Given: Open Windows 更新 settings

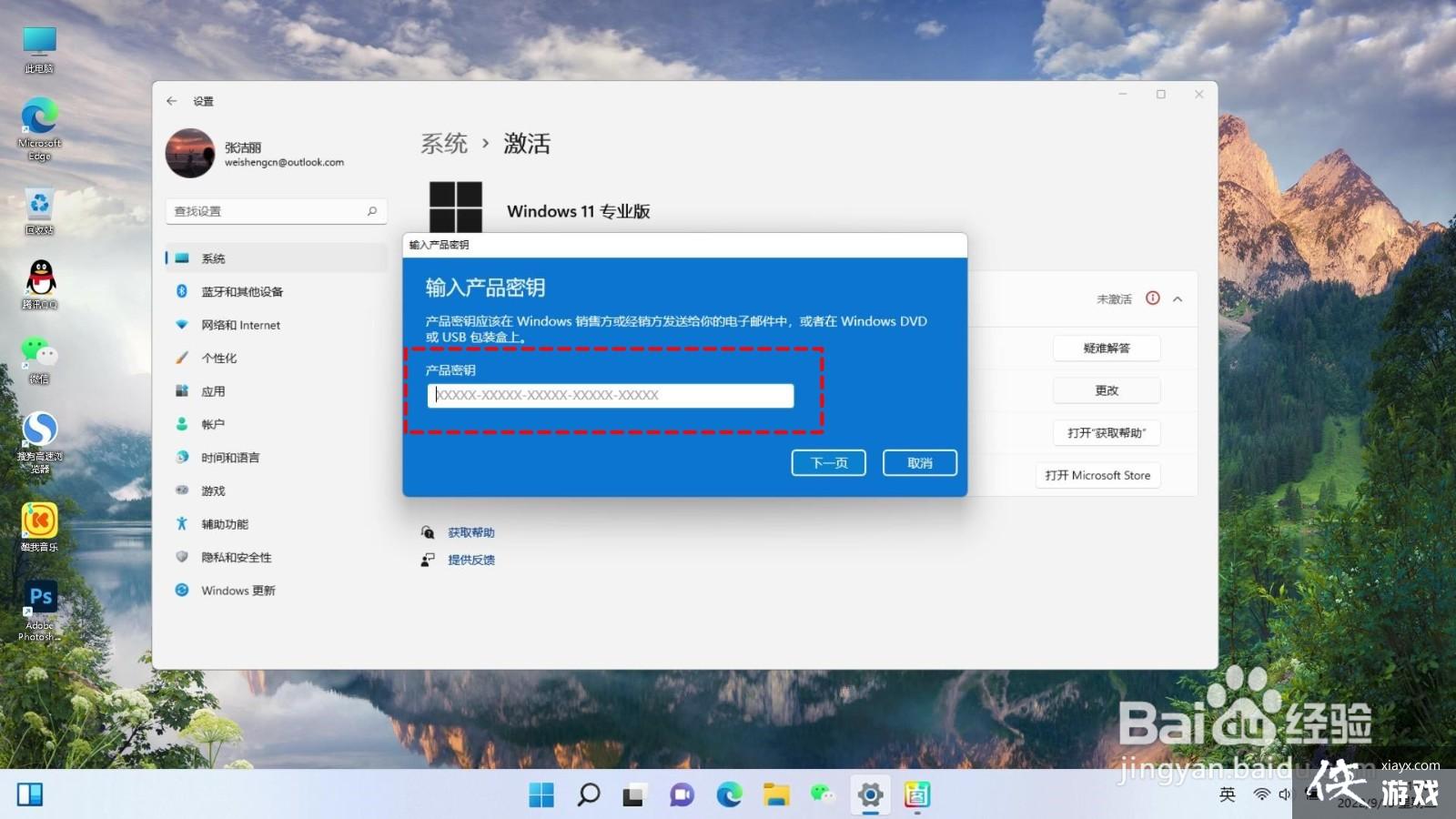Looking at the screenshot, I should pos(276,591).
